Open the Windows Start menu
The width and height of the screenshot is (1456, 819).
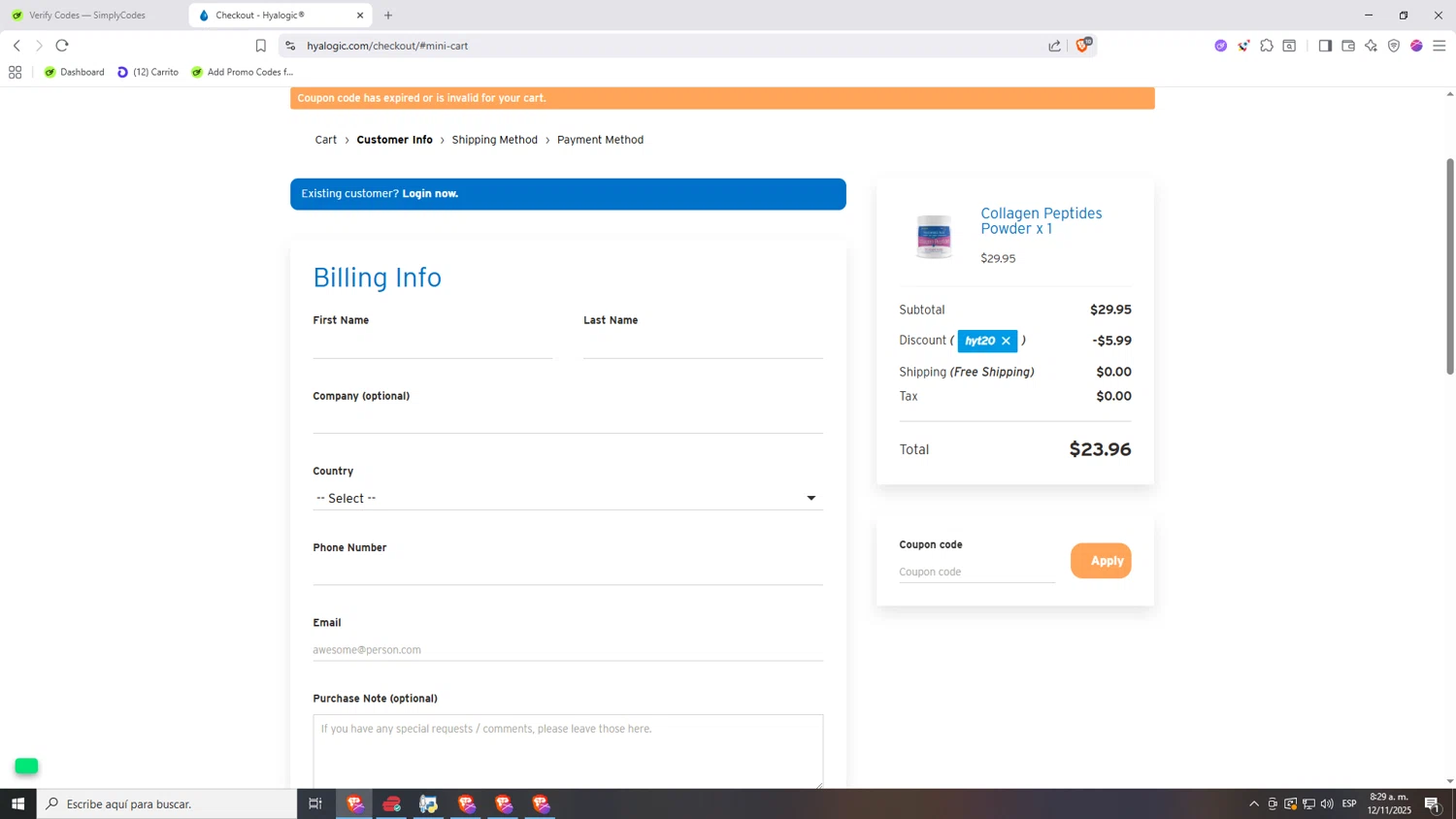click(17, 803)
